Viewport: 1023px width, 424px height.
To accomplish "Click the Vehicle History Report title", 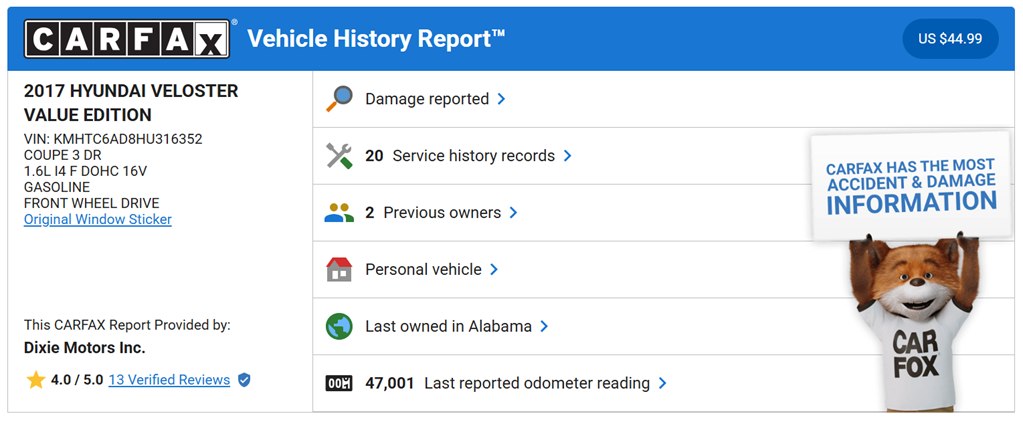I will [376, 39].
